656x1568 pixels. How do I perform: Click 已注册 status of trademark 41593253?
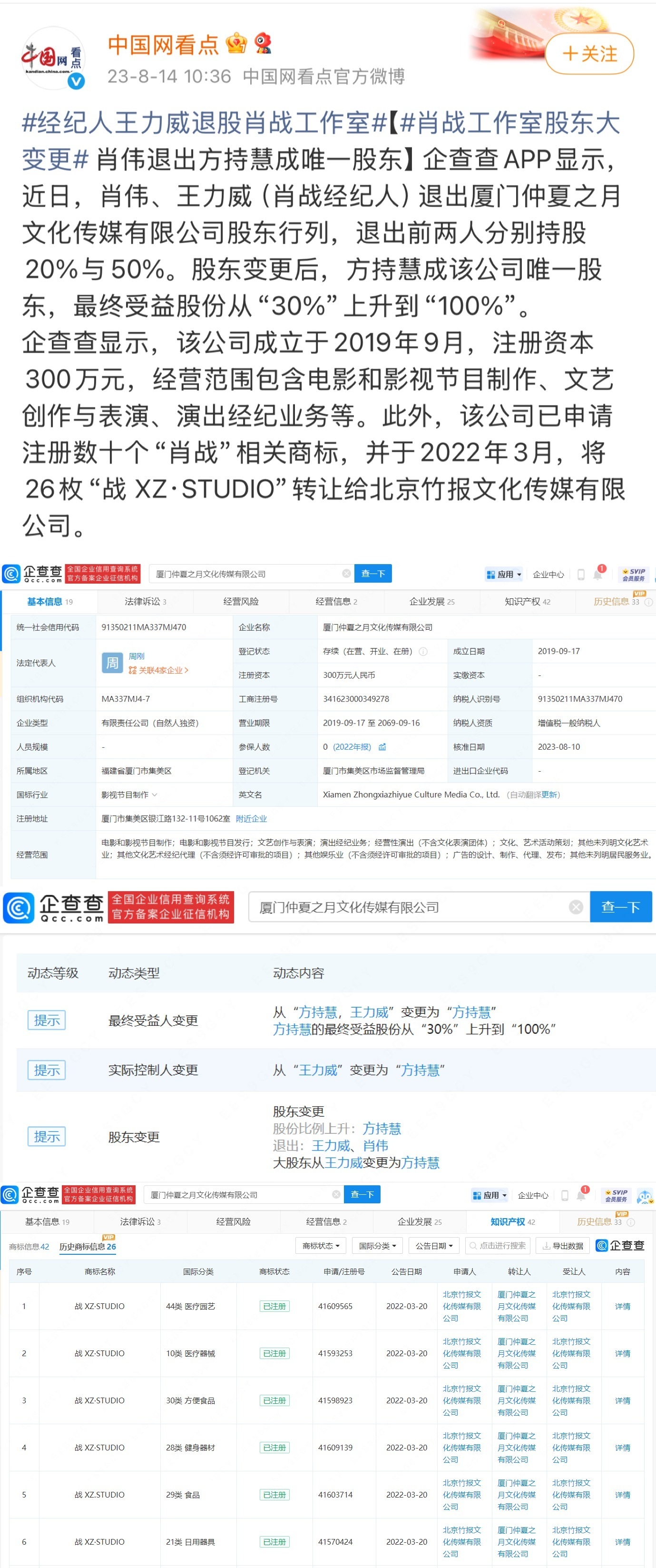click(274, 1353)
